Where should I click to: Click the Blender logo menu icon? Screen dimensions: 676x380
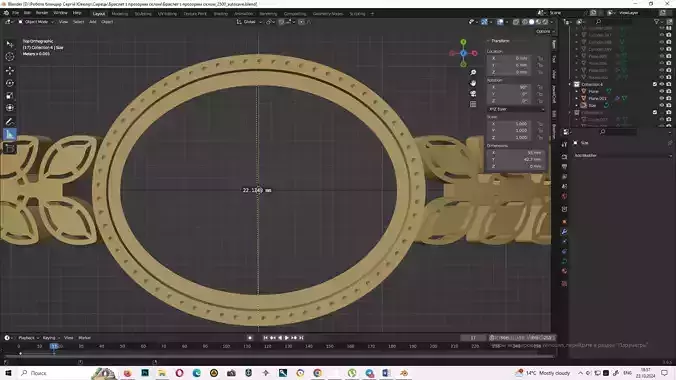click(6, 13)
